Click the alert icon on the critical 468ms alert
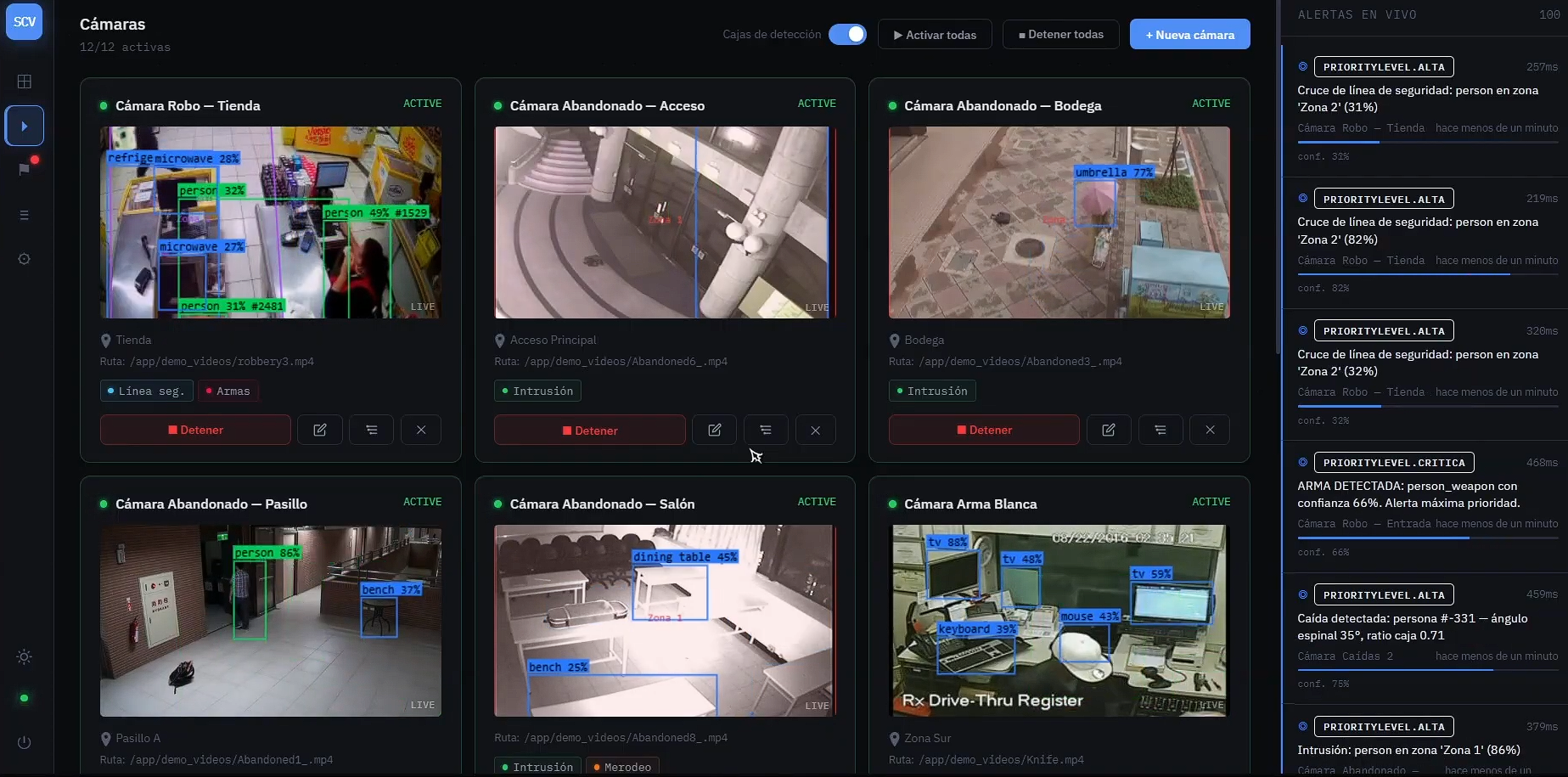This screenshot has width=1568, height=777. [x=1303, y=462]
